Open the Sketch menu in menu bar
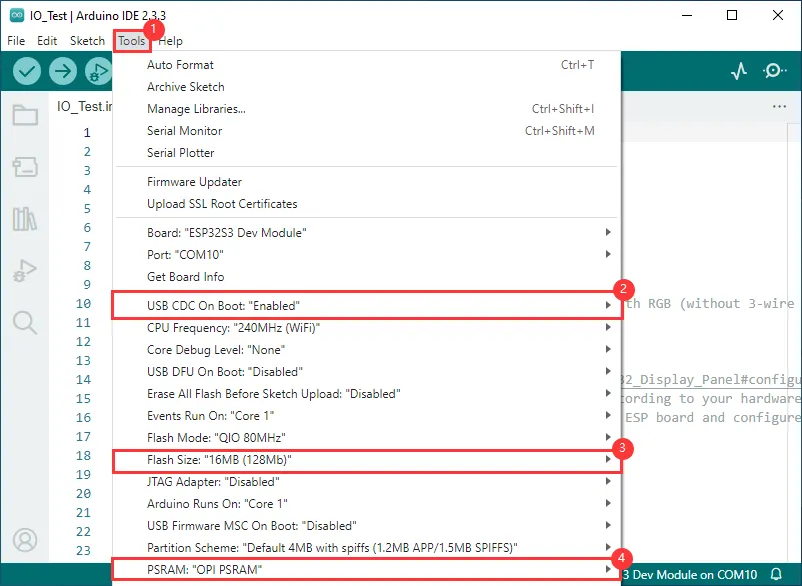The width and height of the screenshot is (802, 586). point(87,41)
